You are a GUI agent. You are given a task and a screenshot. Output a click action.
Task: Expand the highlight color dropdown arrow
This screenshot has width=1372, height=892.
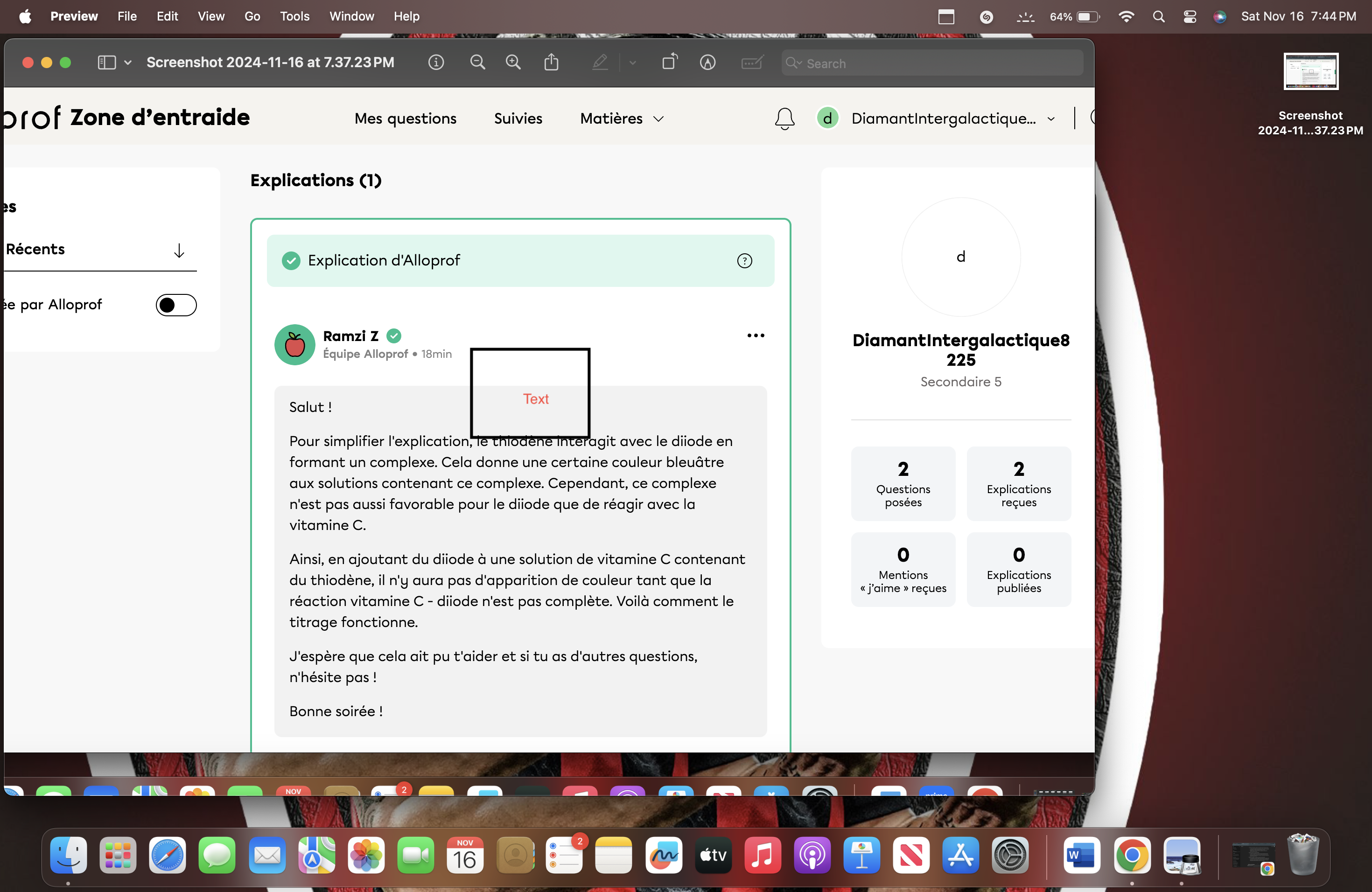tap(632, 62)
